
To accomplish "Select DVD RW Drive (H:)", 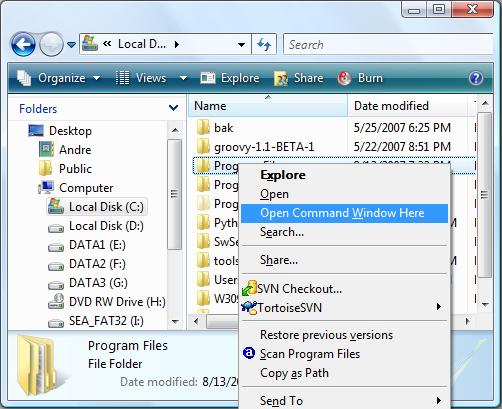I will 117,302.
